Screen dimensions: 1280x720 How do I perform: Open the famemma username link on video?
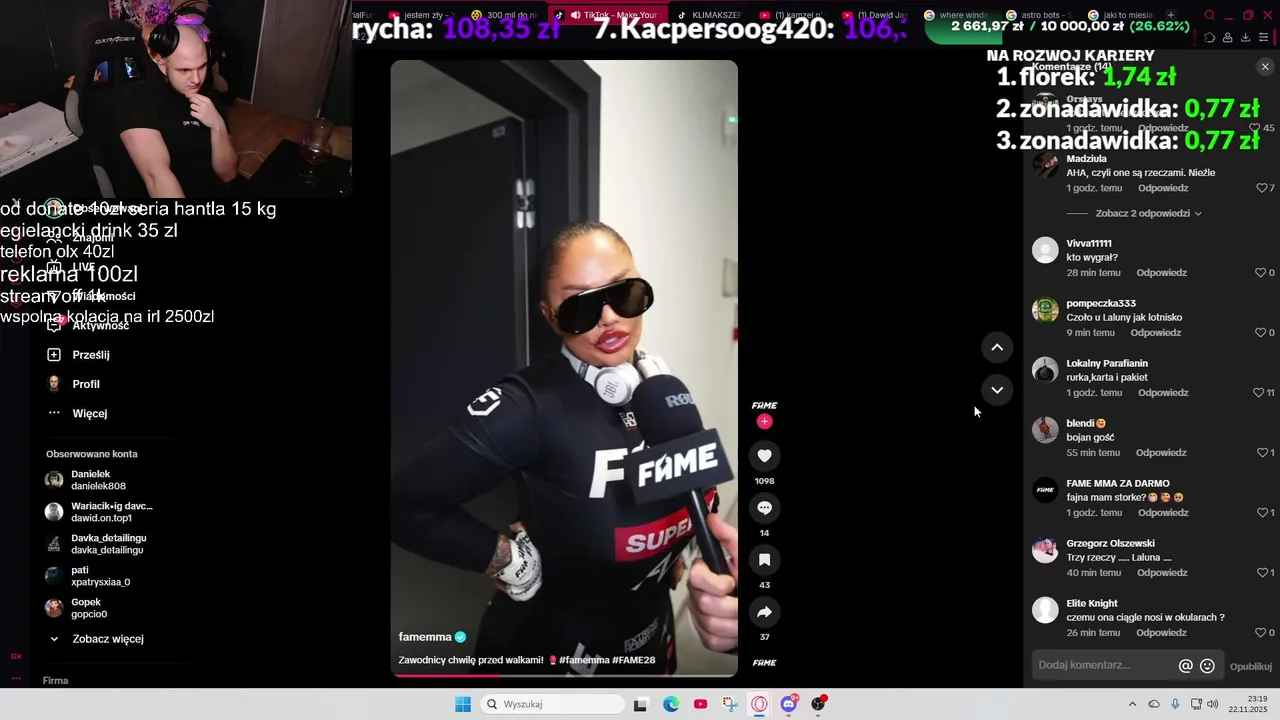coord(425,637)
